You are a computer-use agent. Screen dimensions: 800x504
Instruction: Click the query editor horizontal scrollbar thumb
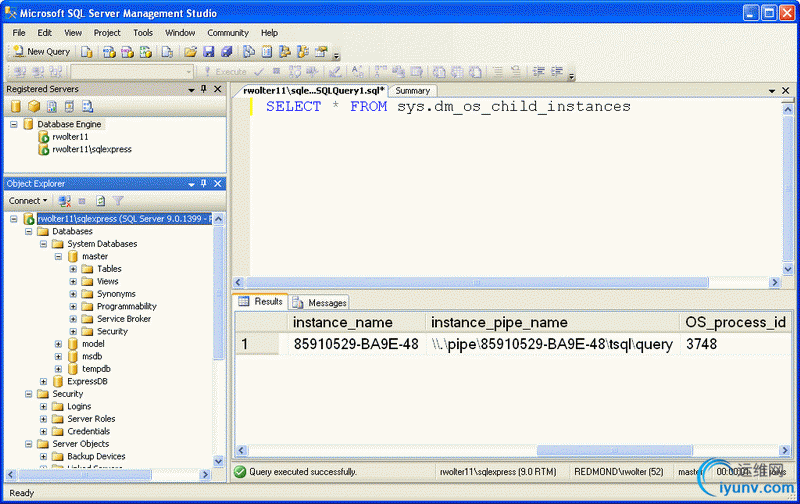[x=478, y=282]
